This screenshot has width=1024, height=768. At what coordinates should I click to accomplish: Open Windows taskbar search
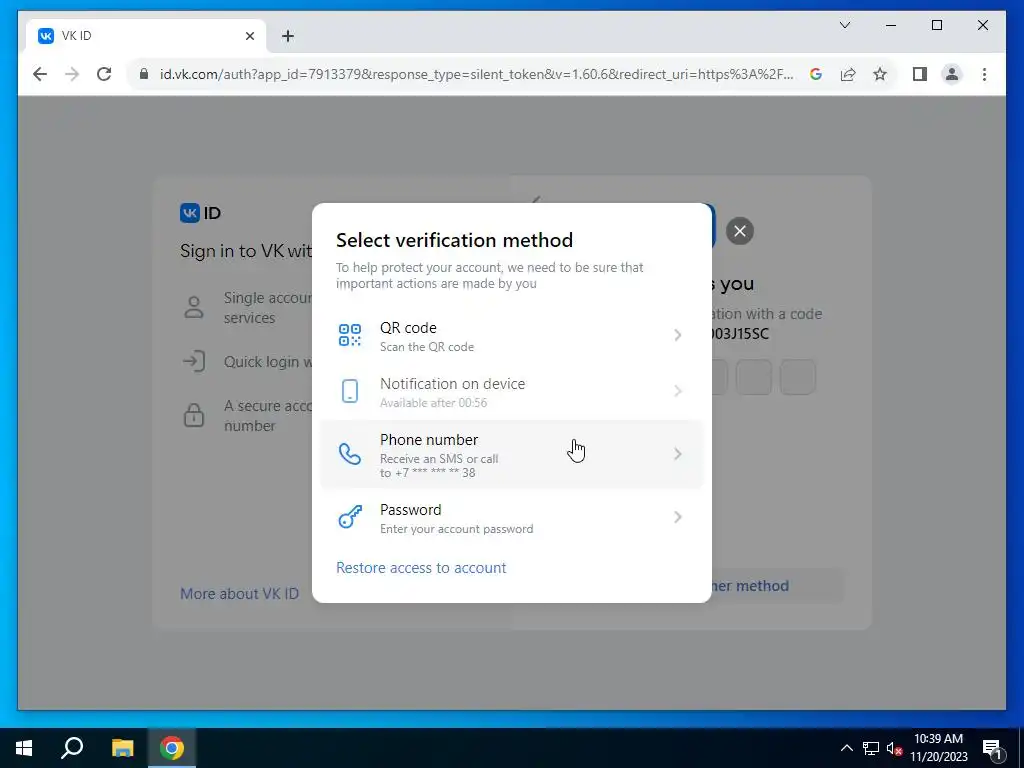coord(72,748)
